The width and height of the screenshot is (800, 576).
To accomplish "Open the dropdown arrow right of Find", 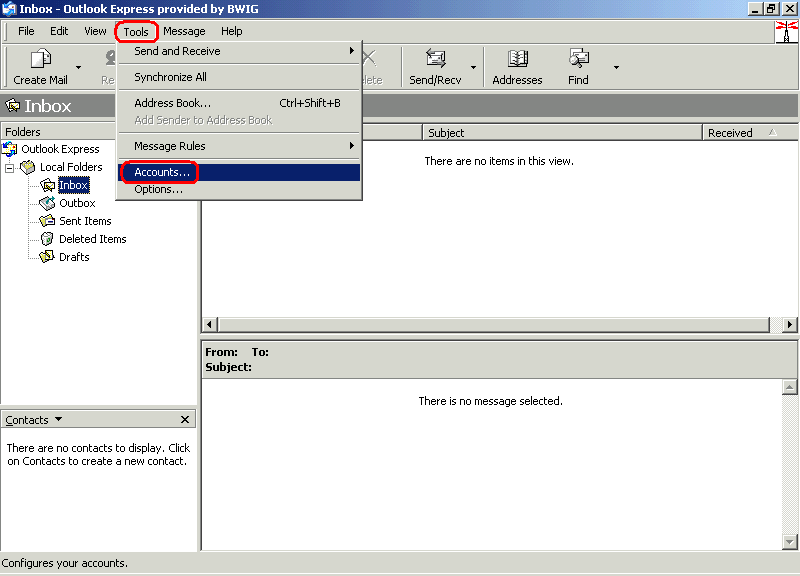I will [x=616, y=67].
